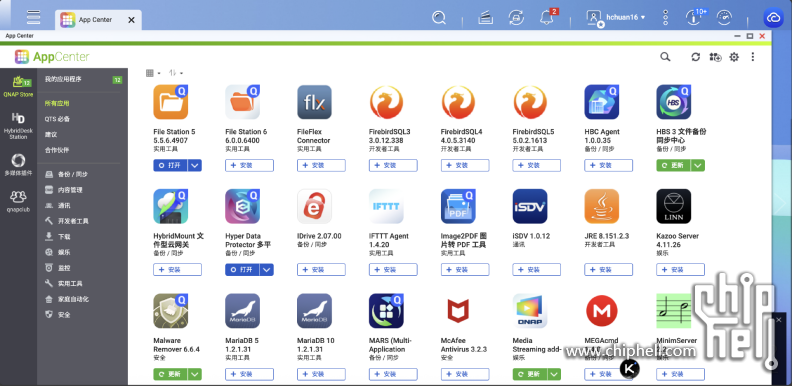Click the Image2PDF app name text
The image size is (792, 386).
pos(463,240)
